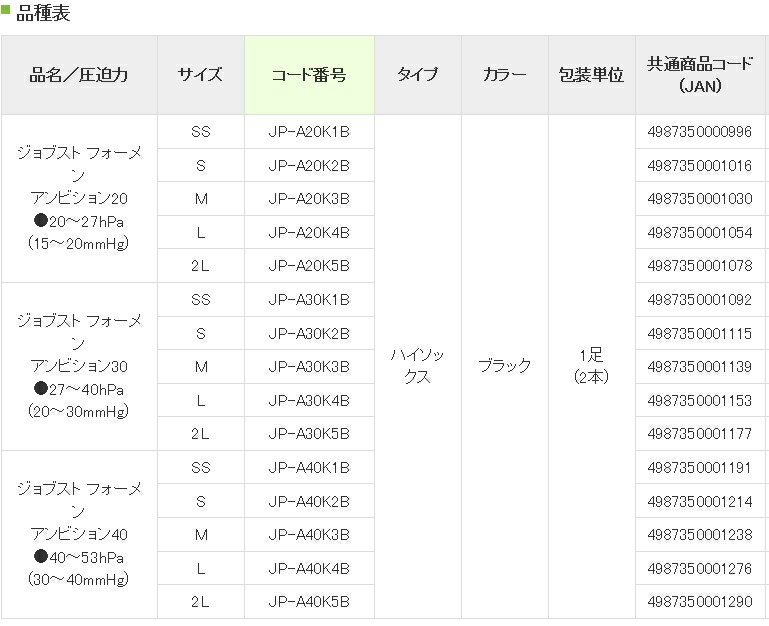Click the ハイソックス type cell

pyautogui.click(x=417, y=366)
